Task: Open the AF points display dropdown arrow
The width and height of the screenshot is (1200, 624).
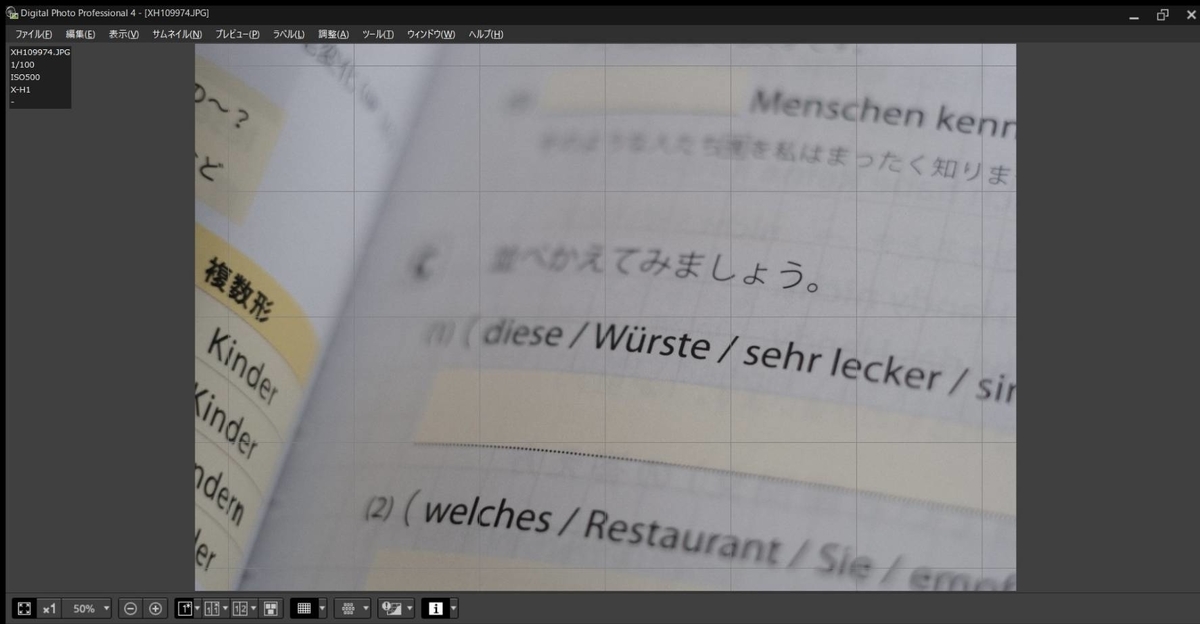Action: [x=366, y=608]
